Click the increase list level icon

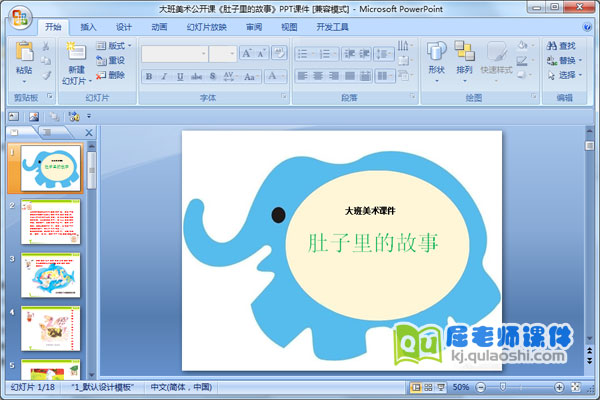tap(364, 54)
